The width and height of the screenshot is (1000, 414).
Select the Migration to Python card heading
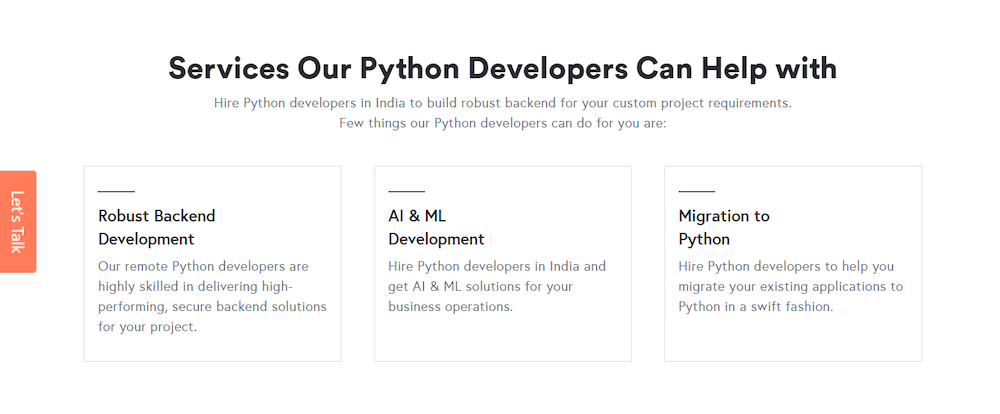point(724,228)
